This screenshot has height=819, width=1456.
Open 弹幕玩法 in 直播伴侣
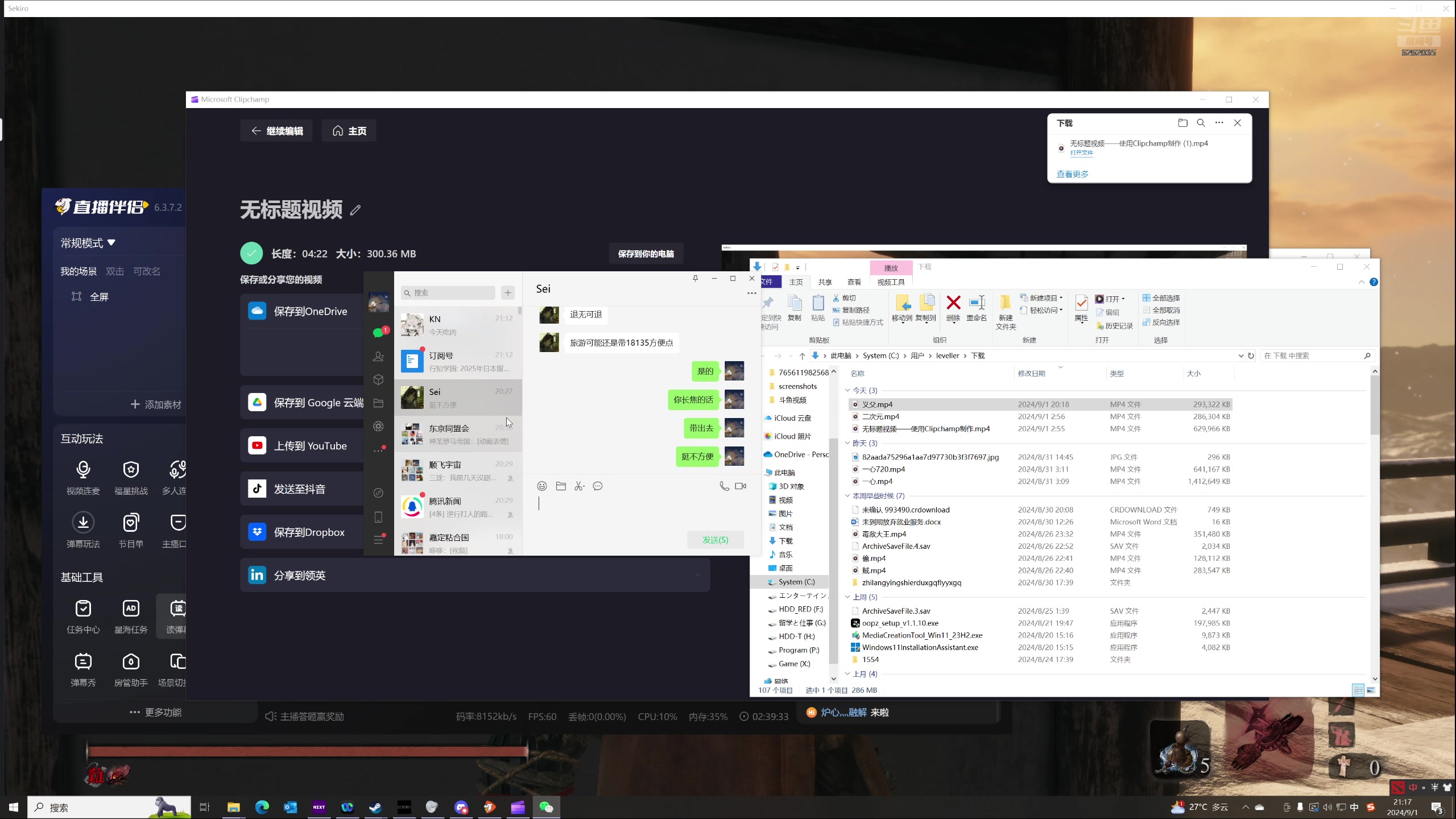click(83, 530)
